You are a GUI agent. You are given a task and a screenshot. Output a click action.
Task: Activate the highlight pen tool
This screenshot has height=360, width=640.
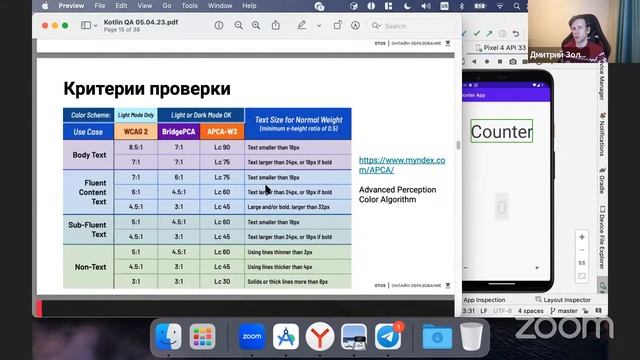tap(302, 25)
